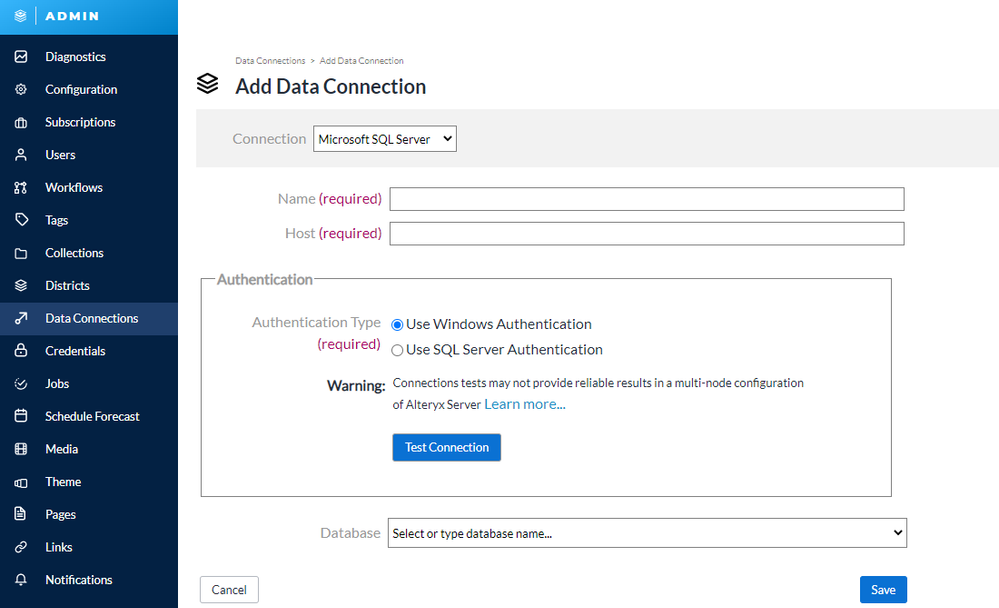Viewport: 999px width, 608px height.
Task: Click the Use Windows Authentication label
Action: [499, 324]
